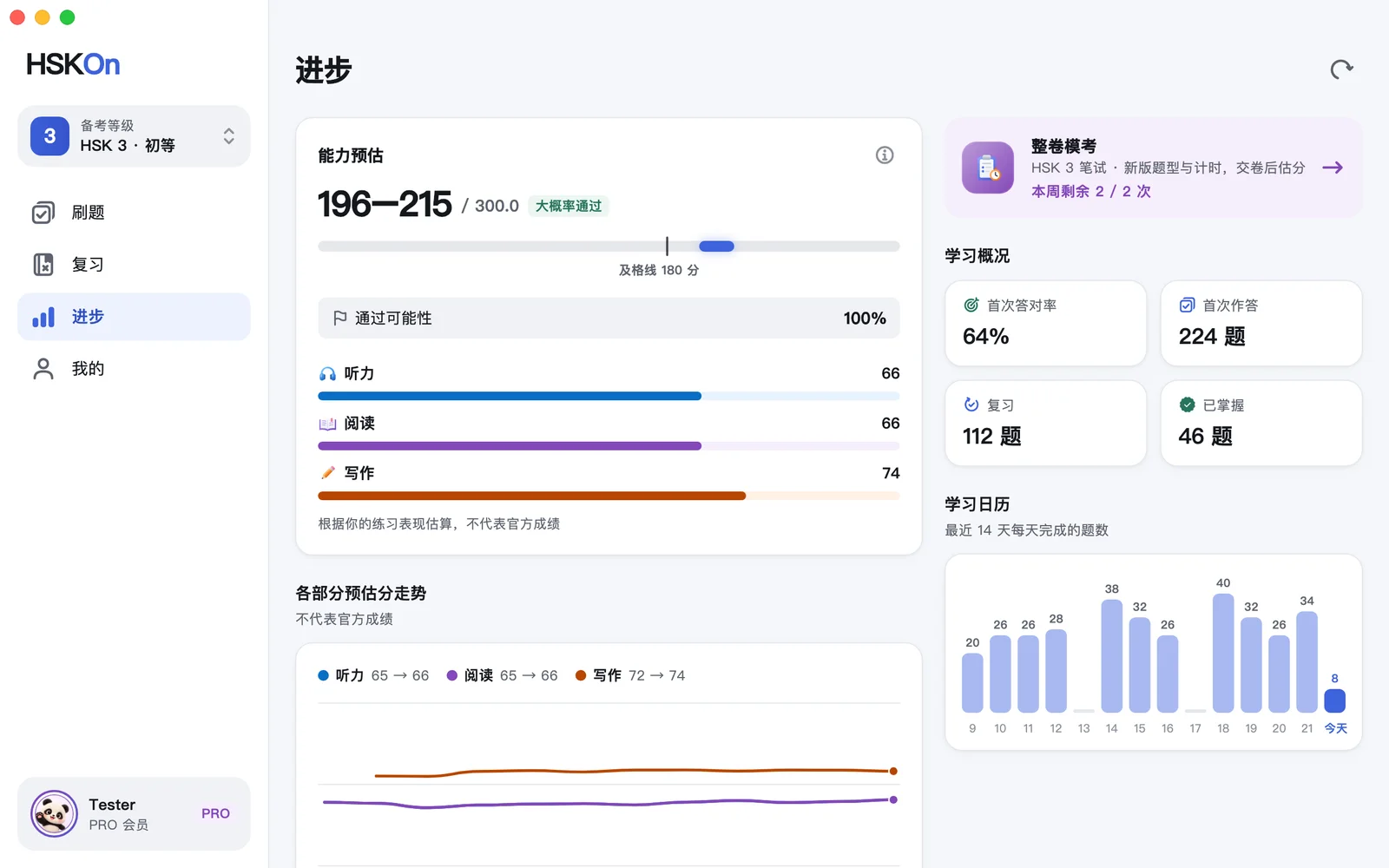Click the 已掌握 46 题 value
The width and height of the screenshot is (1389, 868).
point(1205,436)
